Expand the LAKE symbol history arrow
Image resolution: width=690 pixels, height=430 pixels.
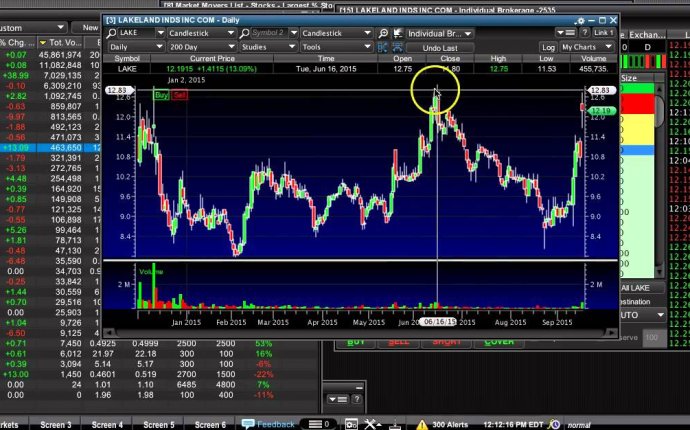(x=160, y=33)
